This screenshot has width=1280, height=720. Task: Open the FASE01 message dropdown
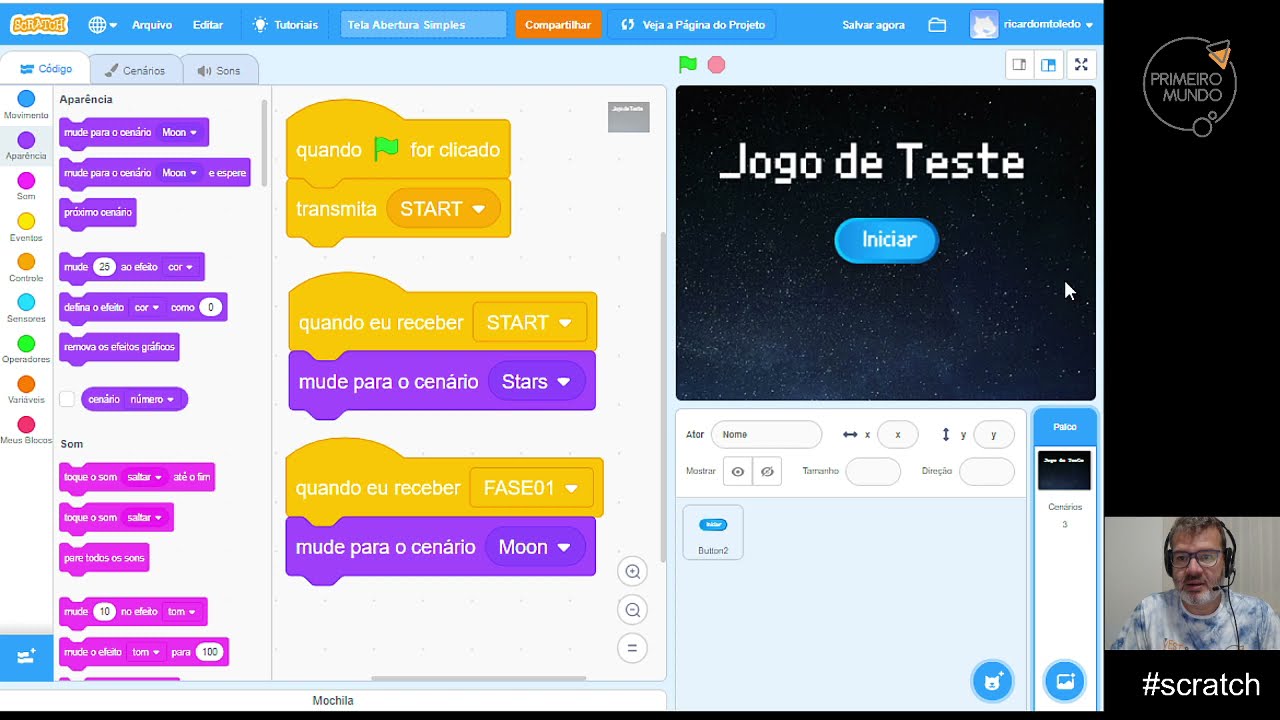click(530, 488)
